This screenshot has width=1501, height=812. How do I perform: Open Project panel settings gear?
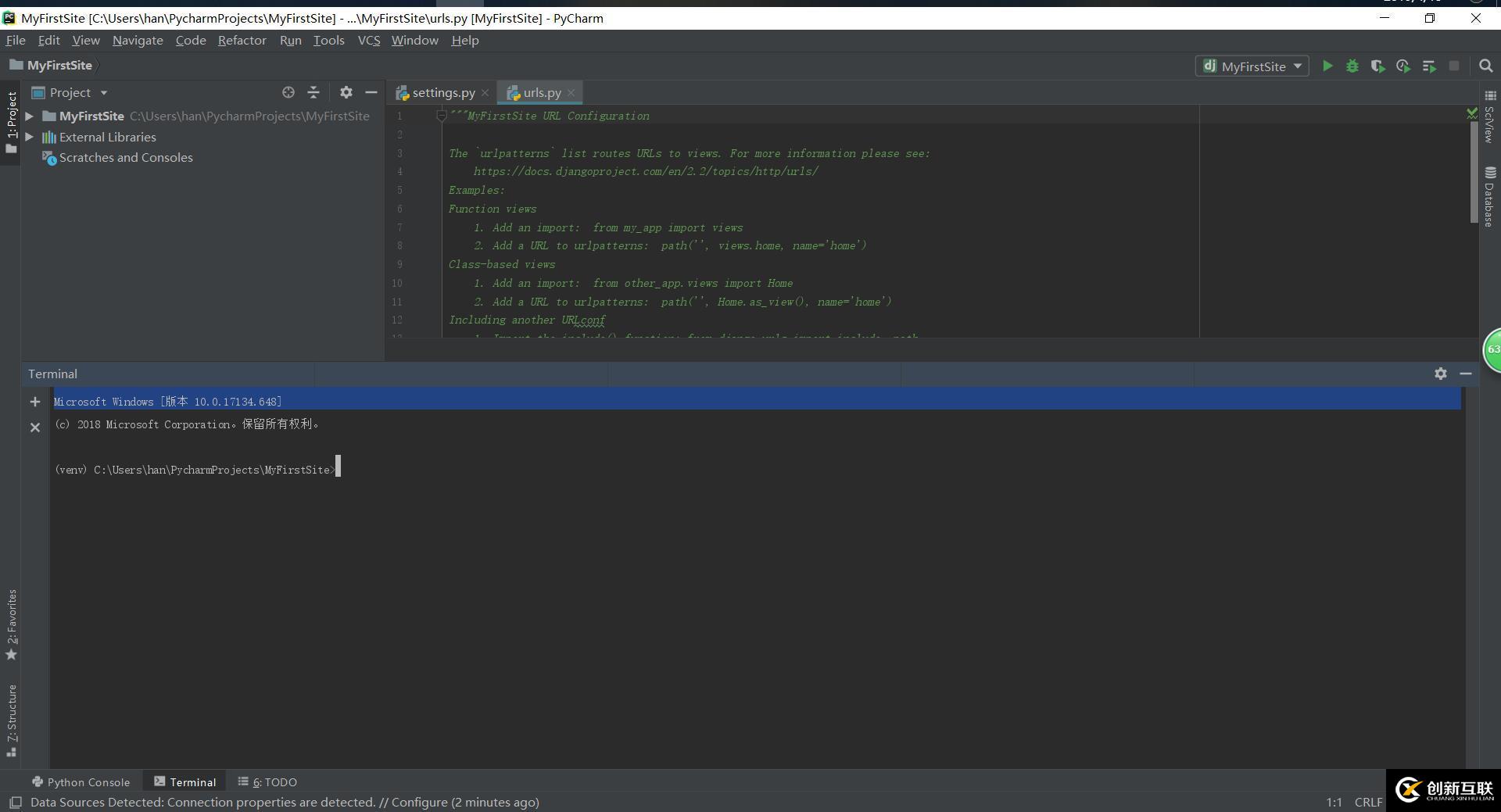(346, 92)
